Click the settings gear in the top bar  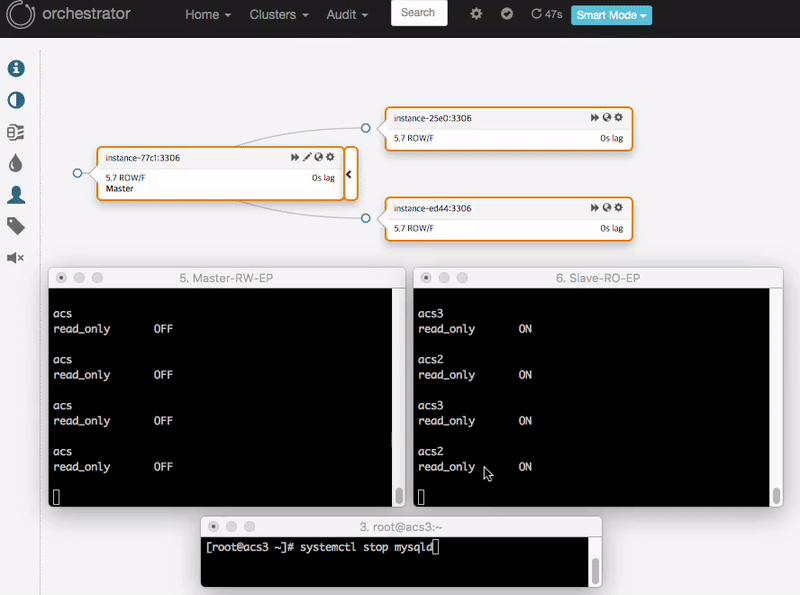476,13
